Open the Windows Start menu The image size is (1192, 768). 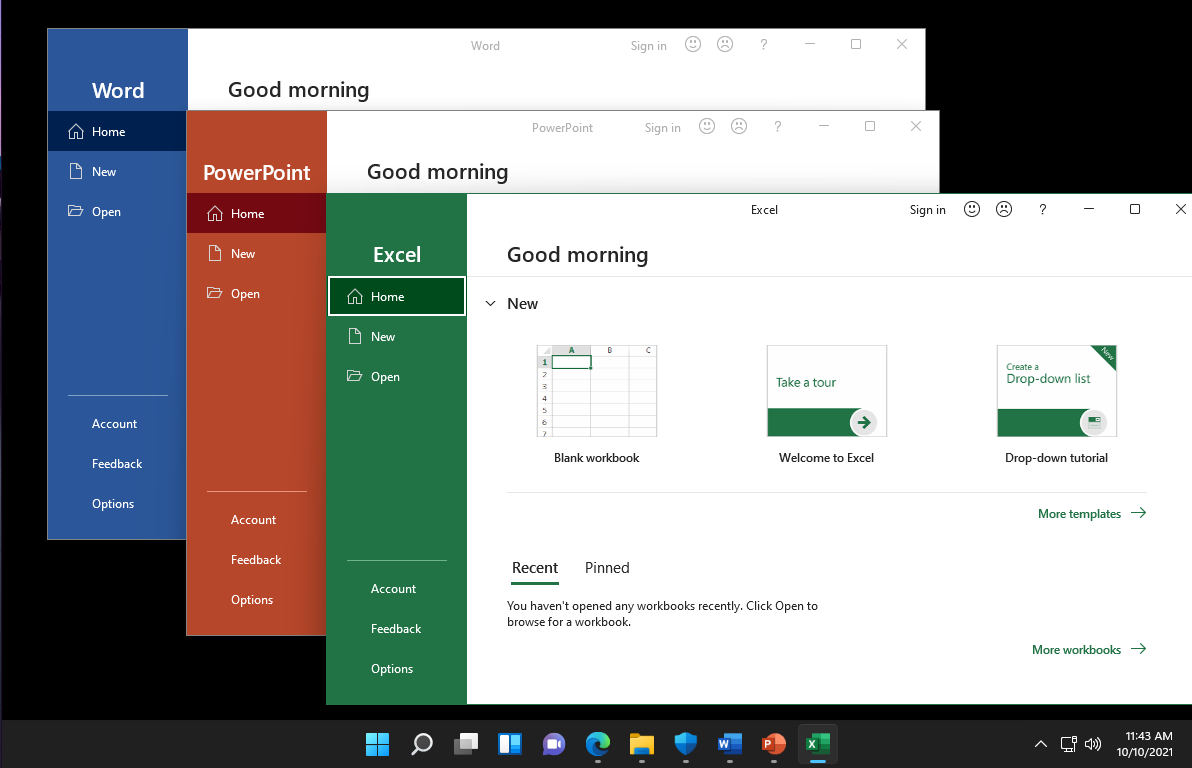(x=377, y=744)
